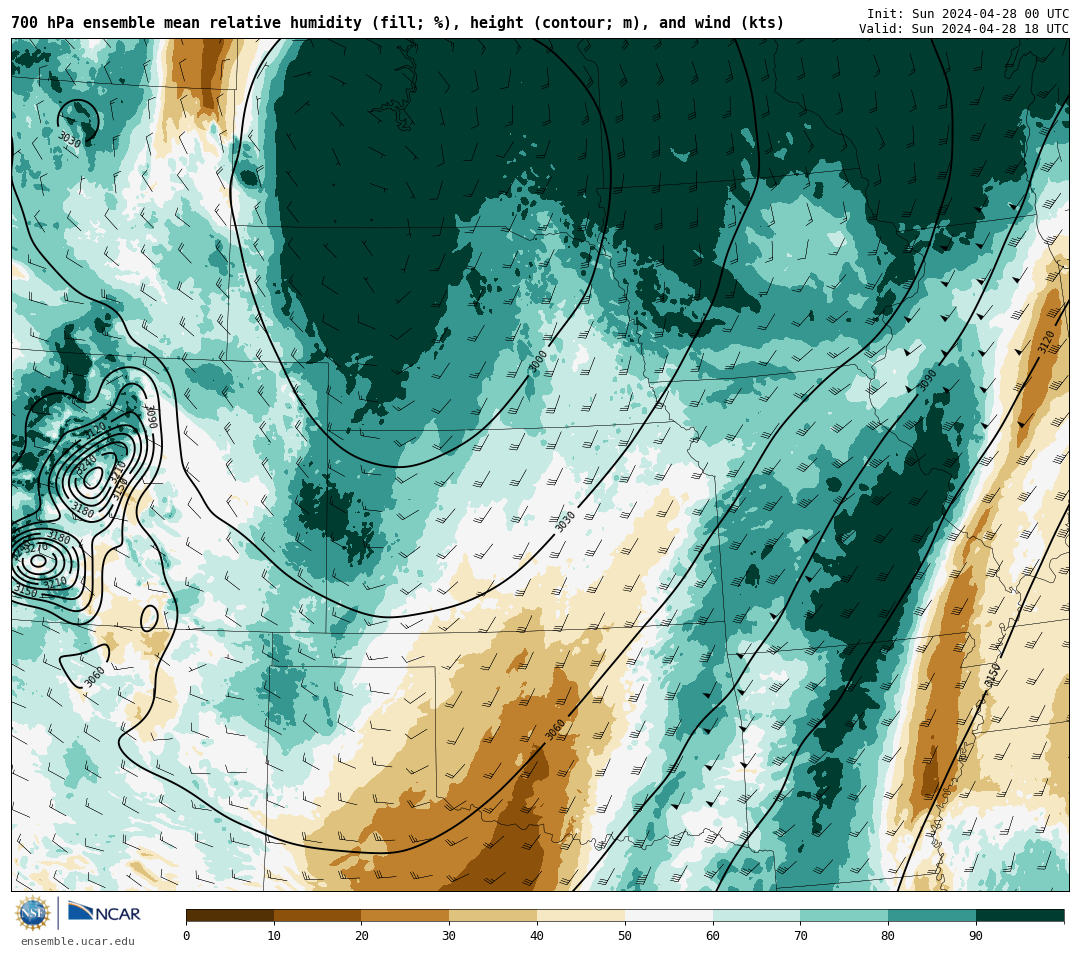Click the 3090 contour label near the right
Image resolution: width=1080 pixels, height=954 pixels.
926,380
